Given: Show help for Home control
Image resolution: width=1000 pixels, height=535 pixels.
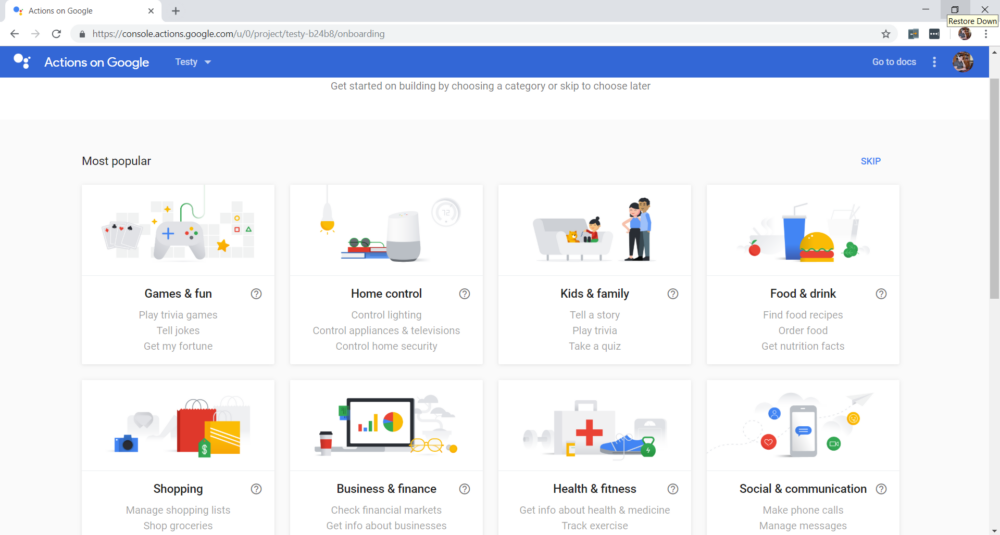Looking at the screenshot, I should click(x=464, y=294).
